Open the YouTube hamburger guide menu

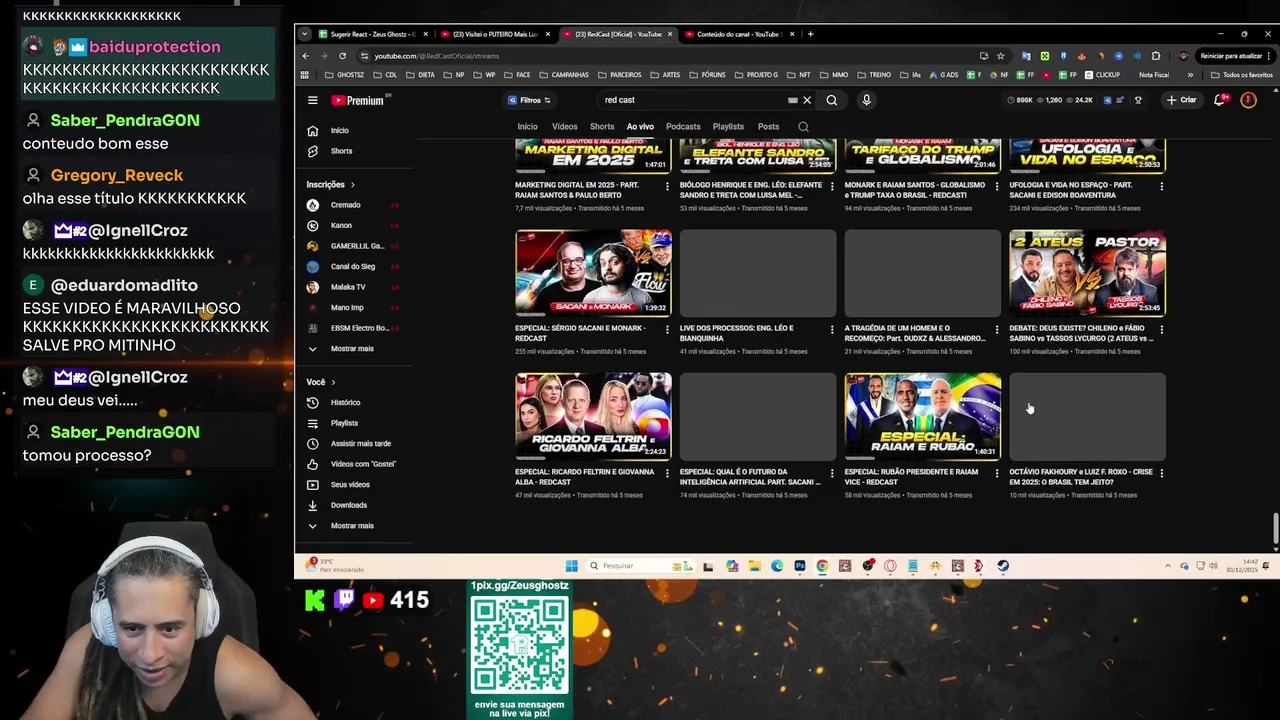pos(313,100)
